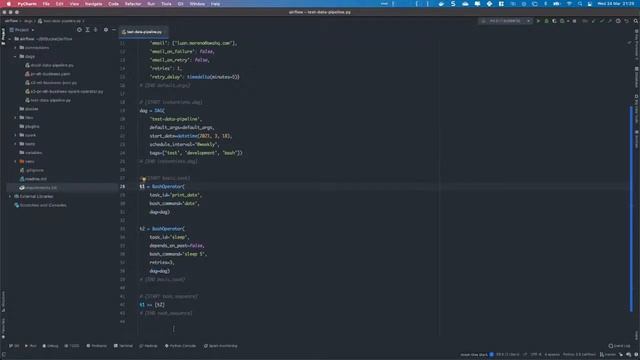Open the Git menu

coord(180,4)
